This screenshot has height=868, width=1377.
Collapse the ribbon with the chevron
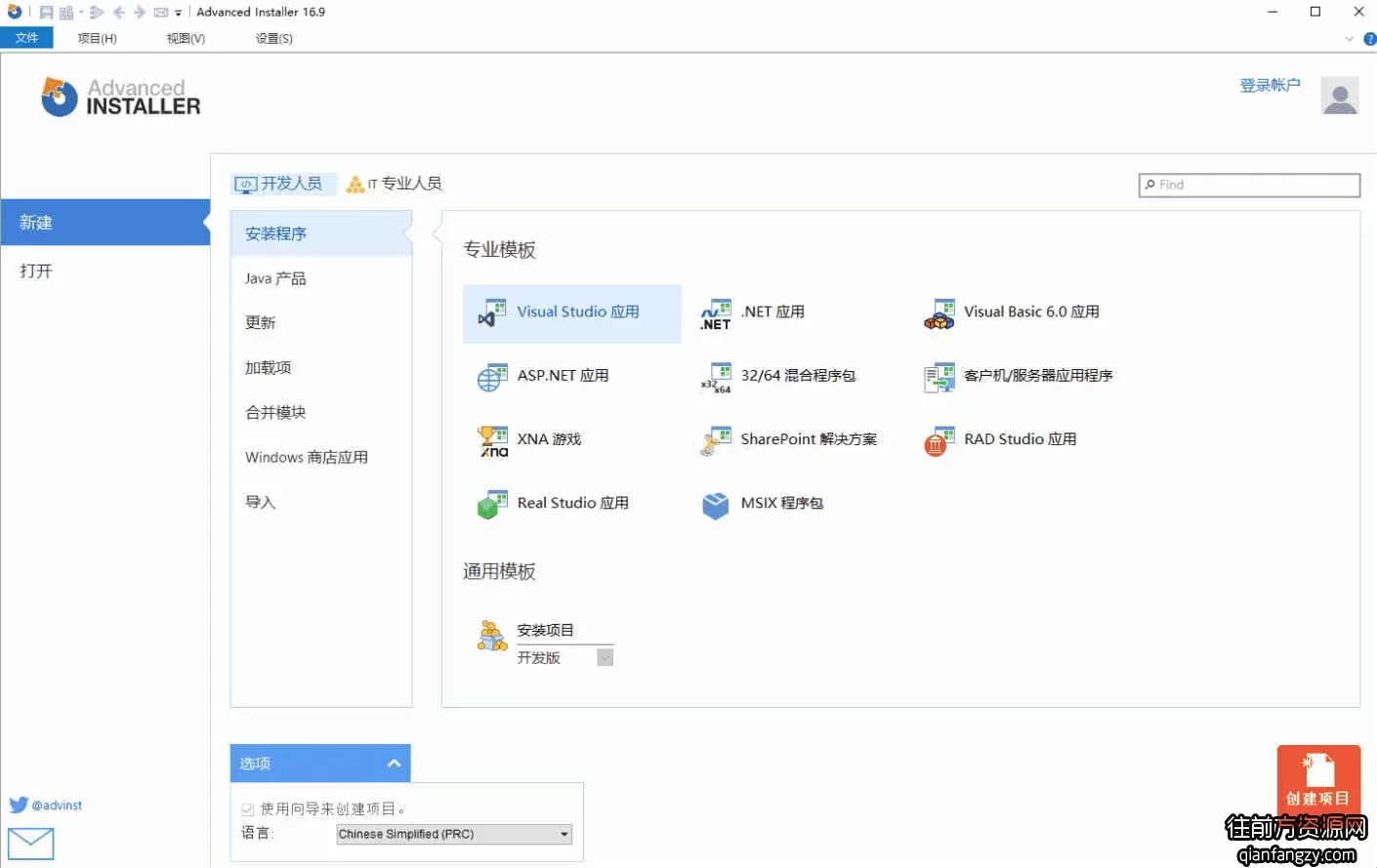1350,39
